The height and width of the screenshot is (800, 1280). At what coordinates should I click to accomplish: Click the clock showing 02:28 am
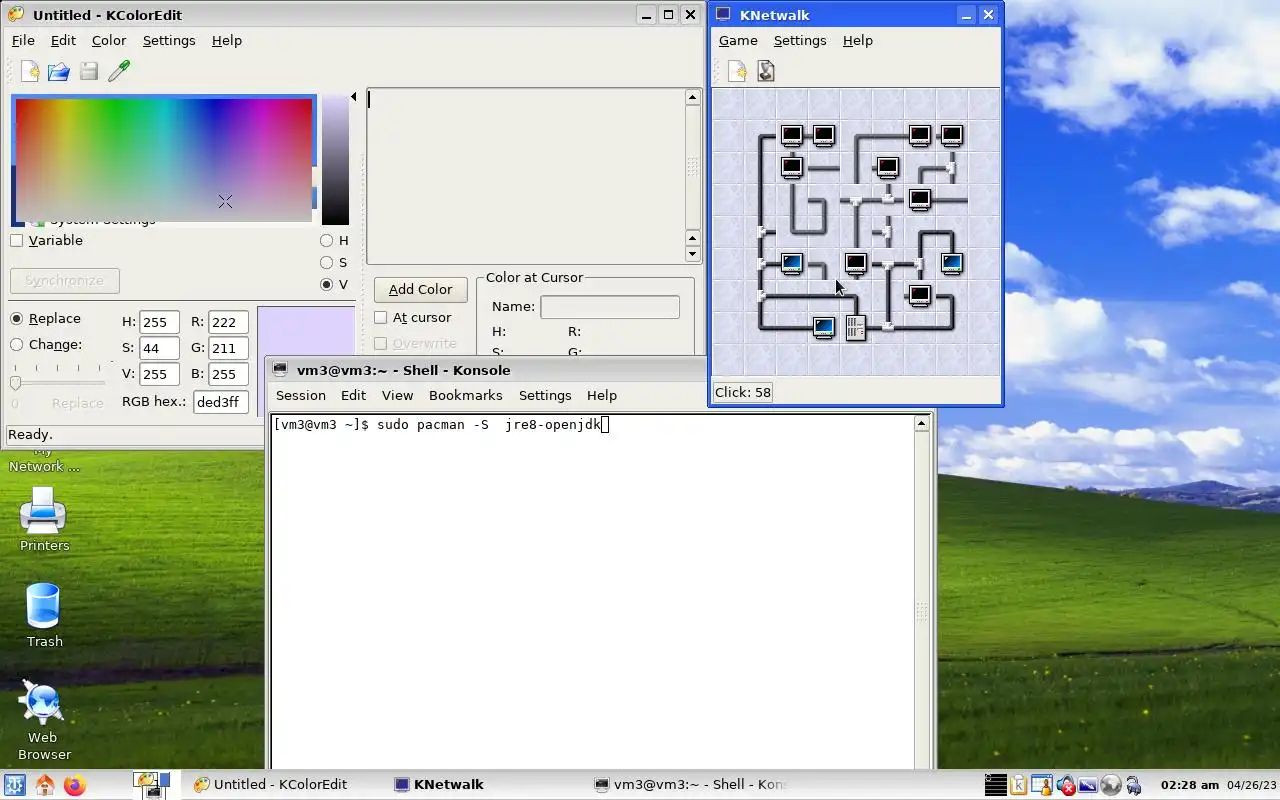tap(1189, 785)
